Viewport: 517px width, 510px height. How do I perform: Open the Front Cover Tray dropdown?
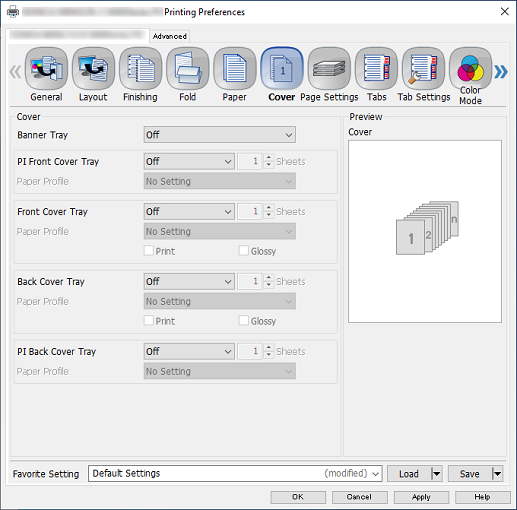[189, 211]
